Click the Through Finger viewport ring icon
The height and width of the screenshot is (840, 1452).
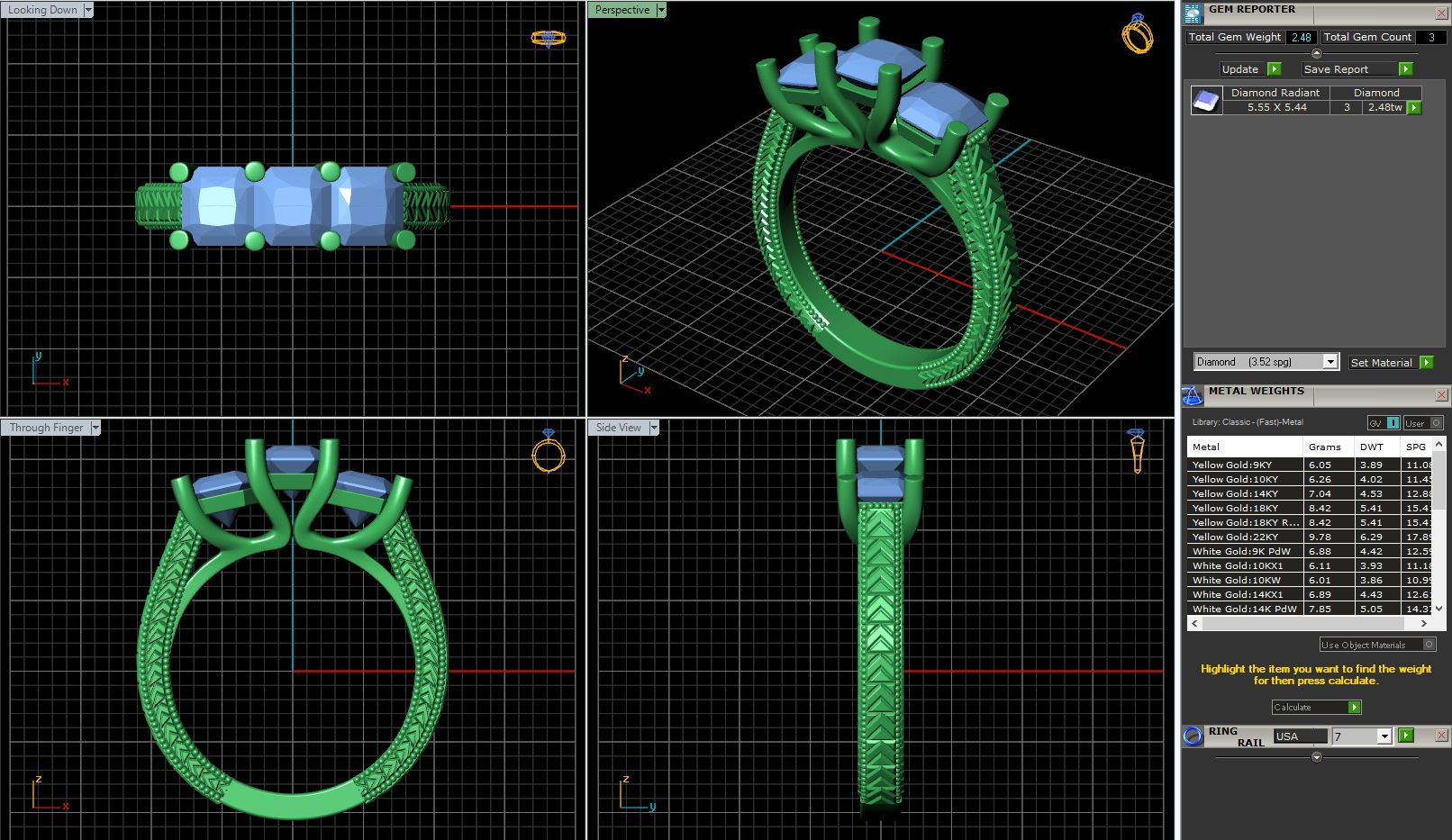click(548, 450)
